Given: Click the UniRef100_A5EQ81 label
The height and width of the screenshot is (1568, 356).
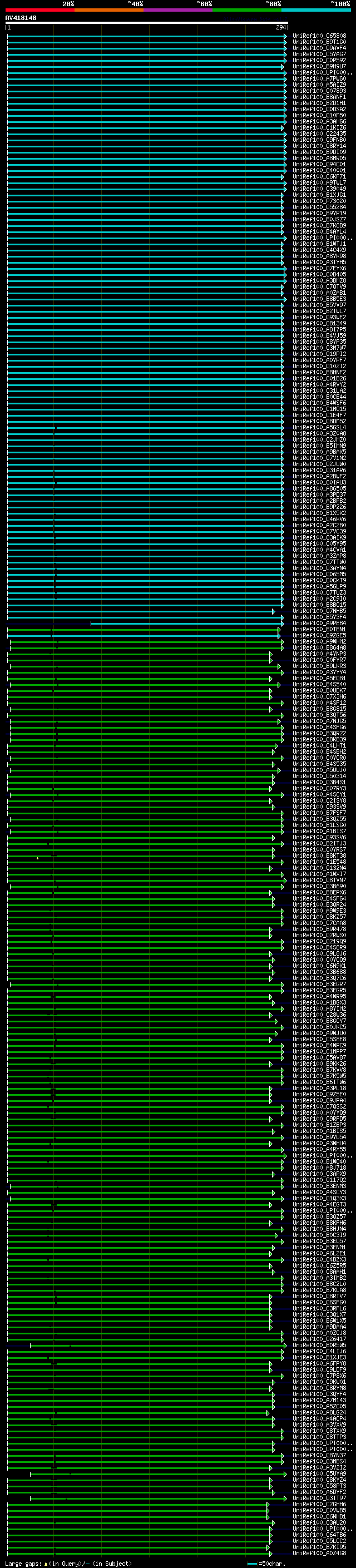Looking at the screenshot, I should click(319, 678).
